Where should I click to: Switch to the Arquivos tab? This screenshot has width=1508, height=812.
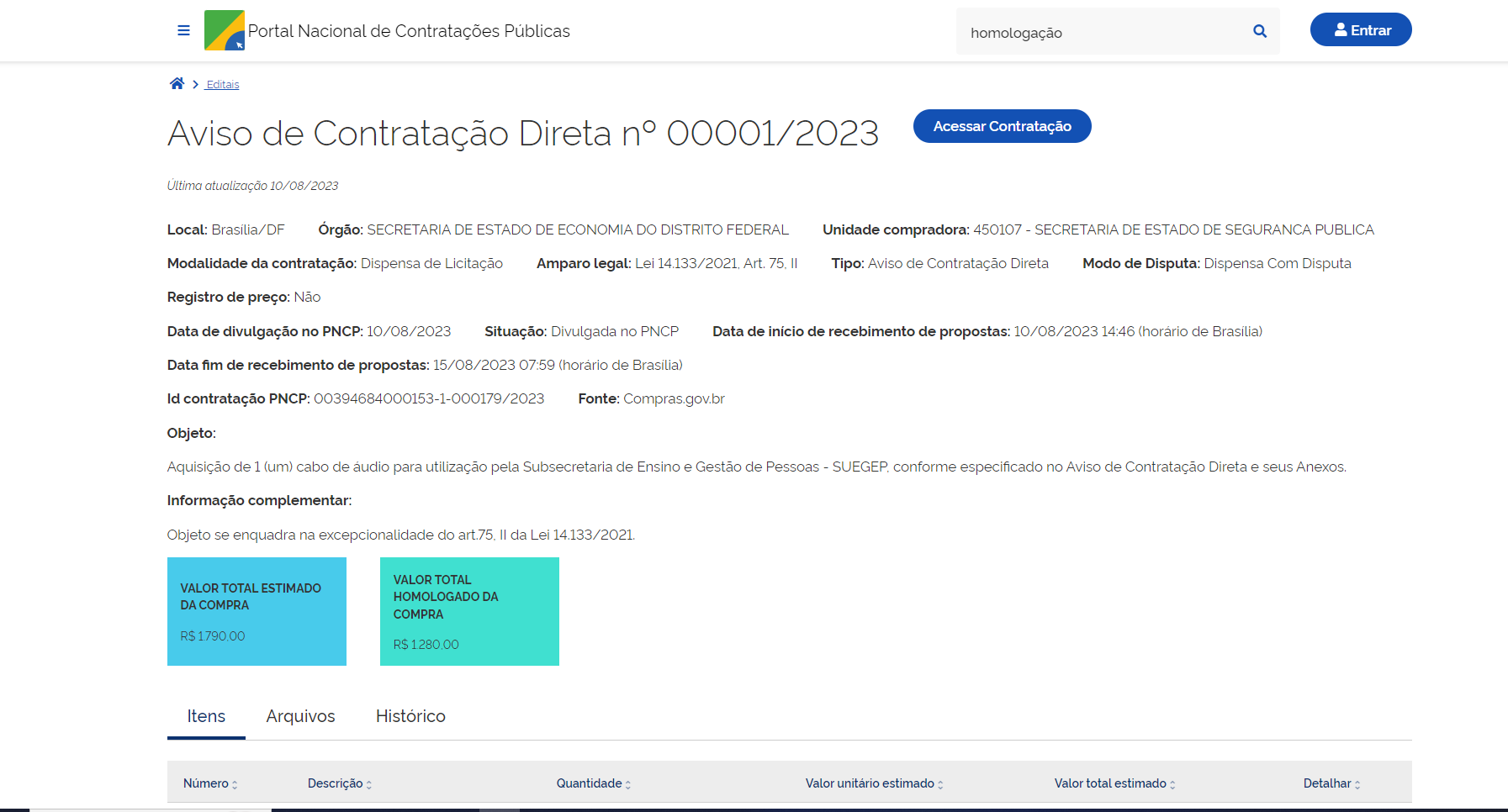[300, 716]
